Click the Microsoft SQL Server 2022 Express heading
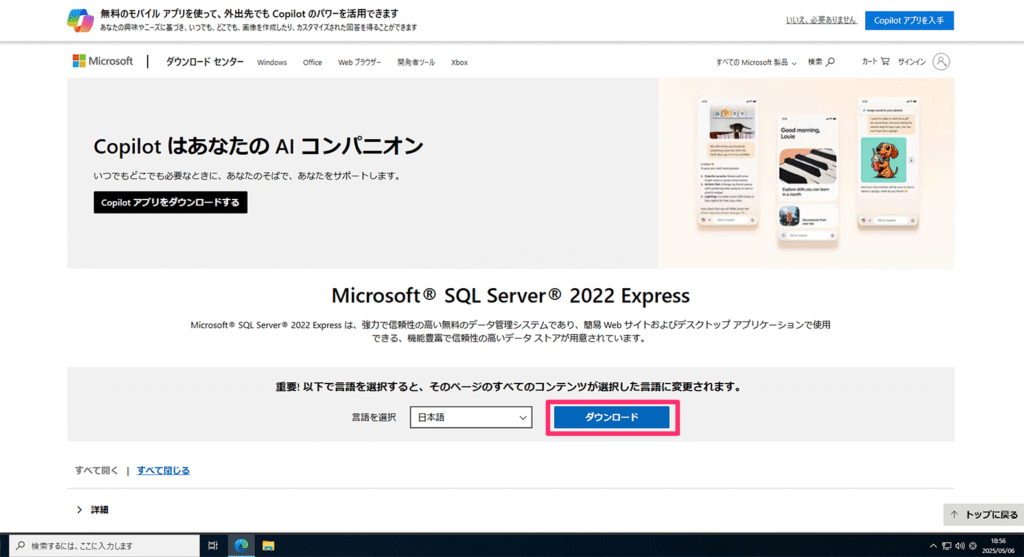The image size is (1024, 557). (x=511, y=296)
